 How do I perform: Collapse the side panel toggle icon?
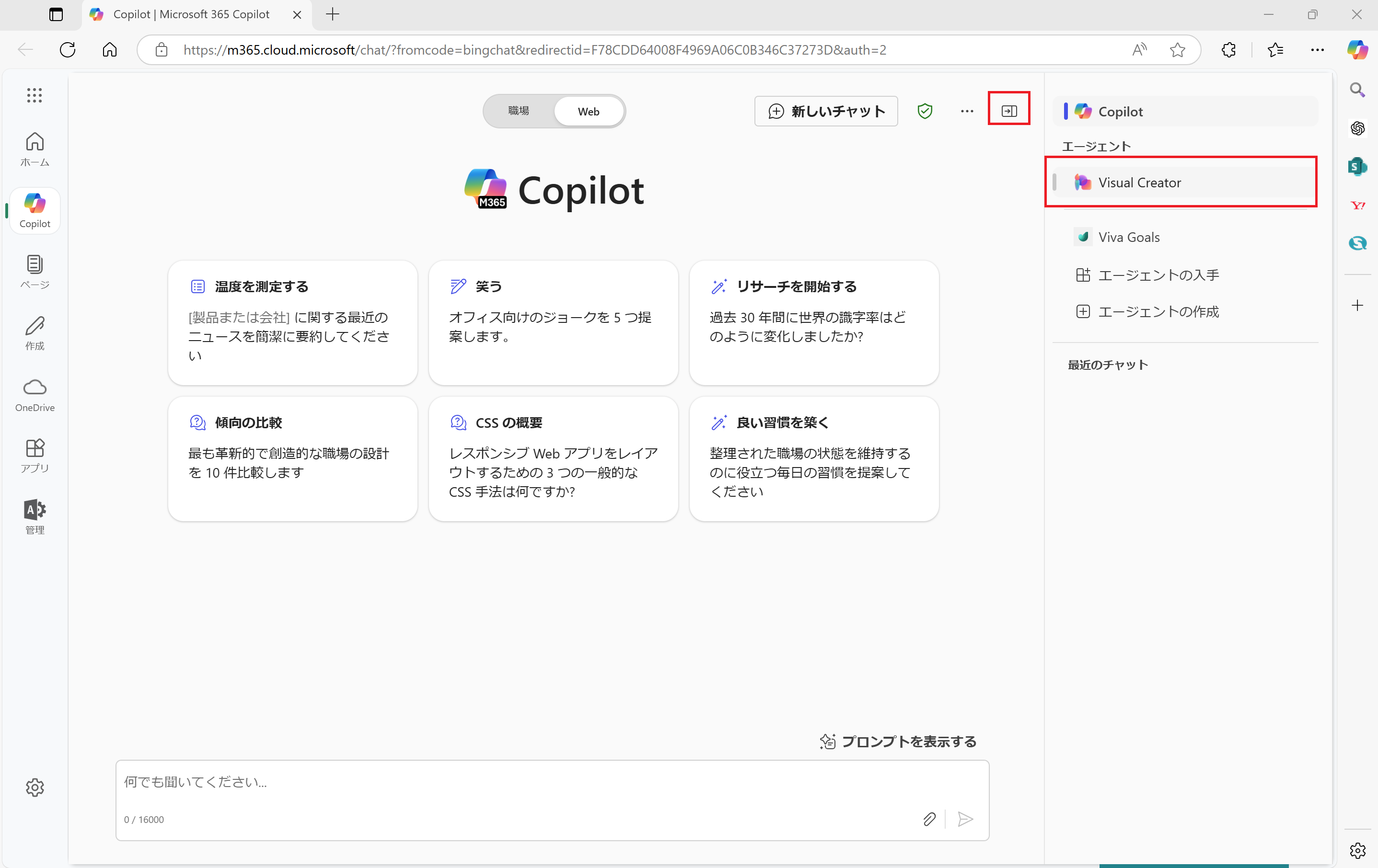pyautogui.click(x=1009, y=111)
